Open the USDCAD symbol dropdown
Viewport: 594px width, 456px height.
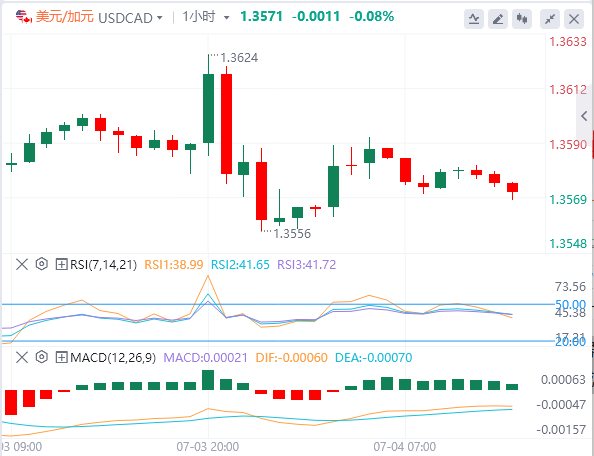click(x=130, y=18)
